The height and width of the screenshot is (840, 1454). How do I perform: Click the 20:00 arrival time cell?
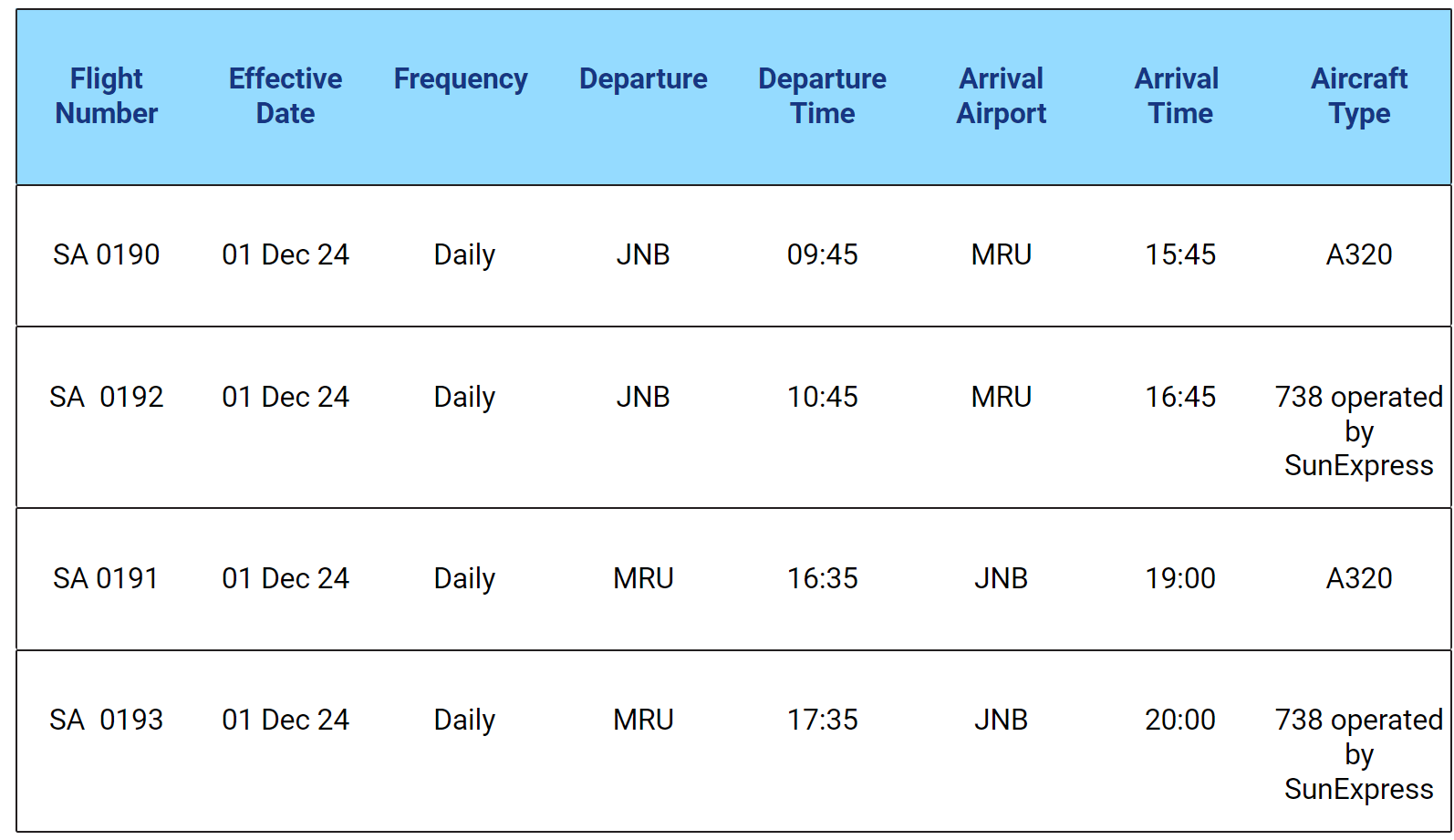pos(1180,720)
